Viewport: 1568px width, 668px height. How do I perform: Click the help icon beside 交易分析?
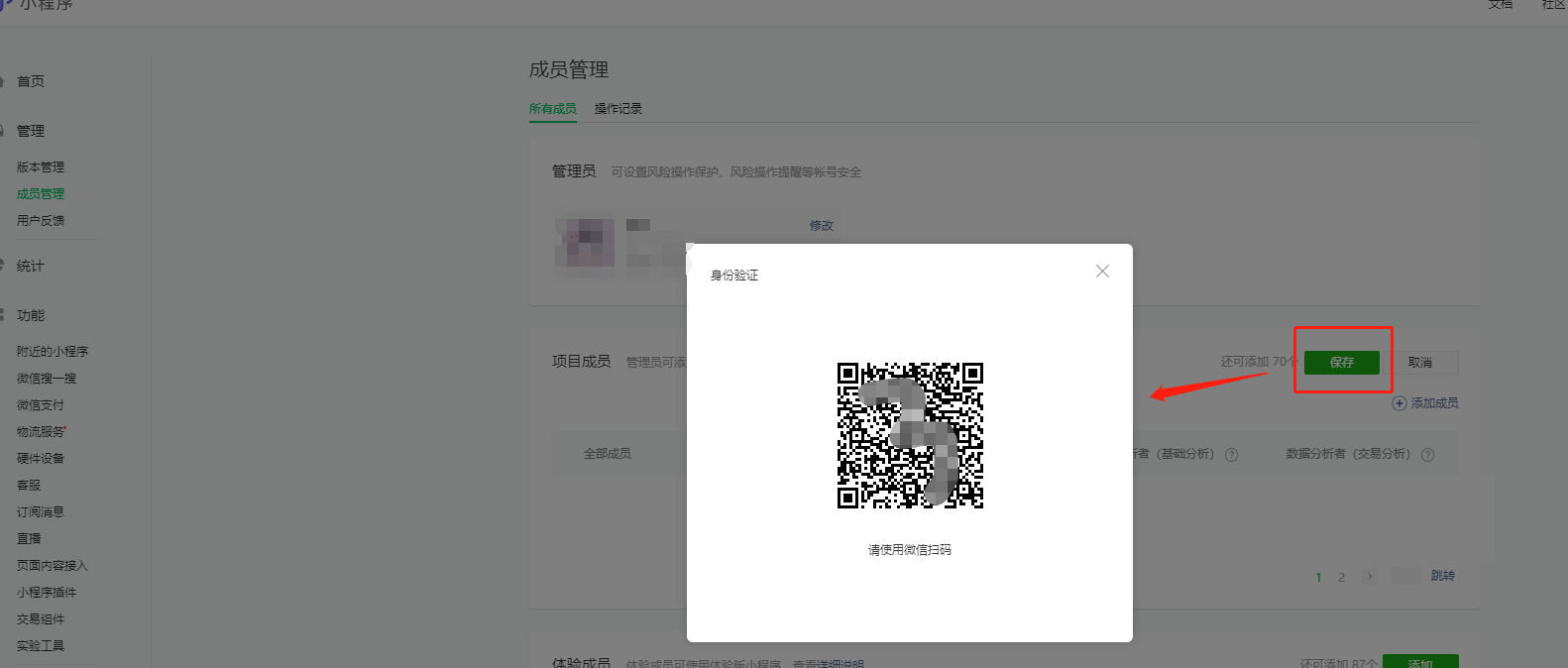(x=1427, y=455)
